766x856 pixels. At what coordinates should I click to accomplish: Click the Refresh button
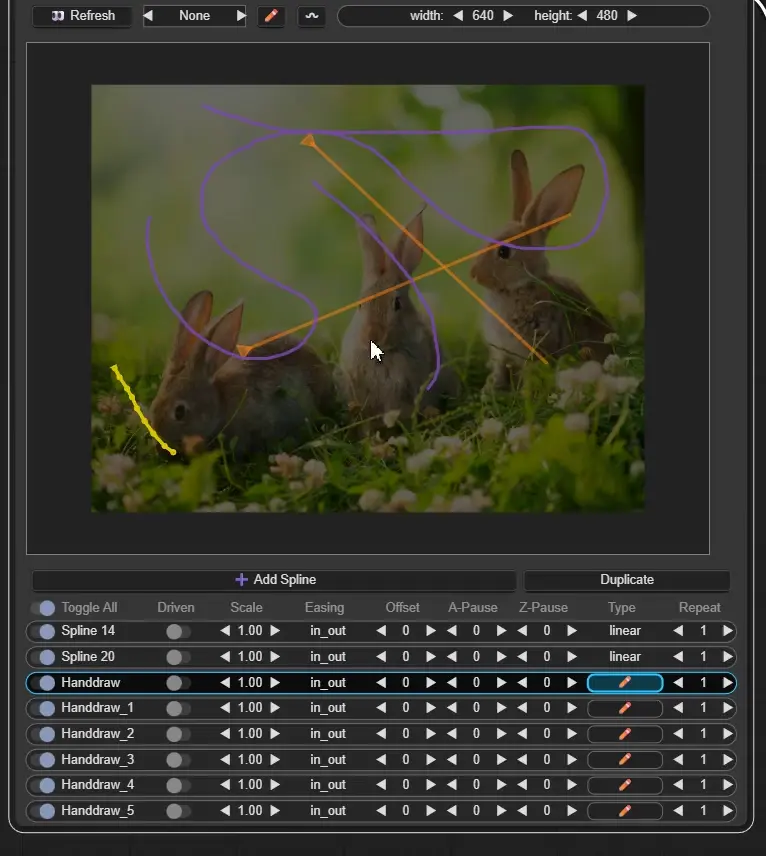[x=82, y=16]
